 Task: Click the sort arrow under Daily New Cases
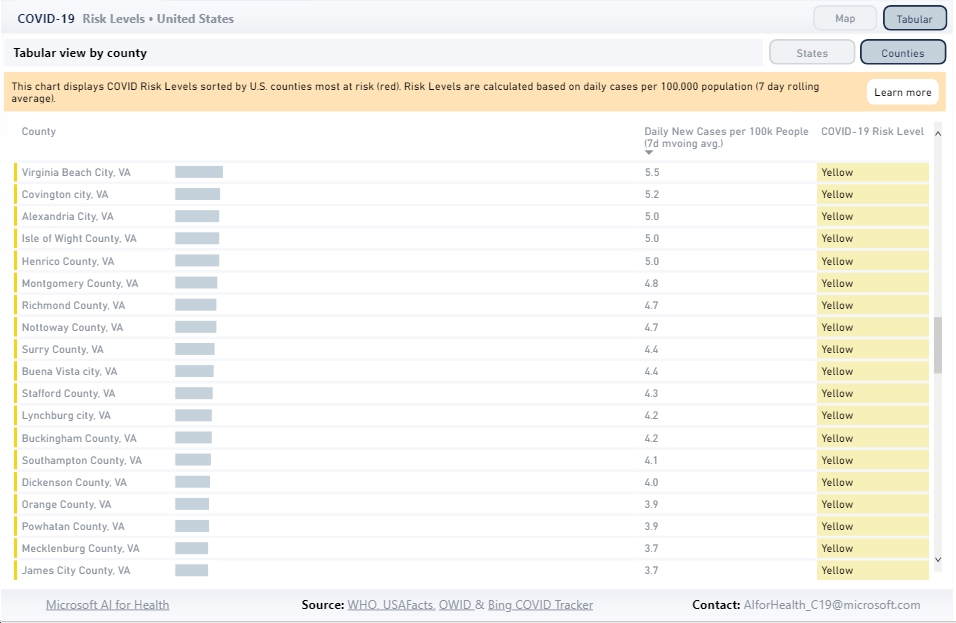click(x=649, y=152)
